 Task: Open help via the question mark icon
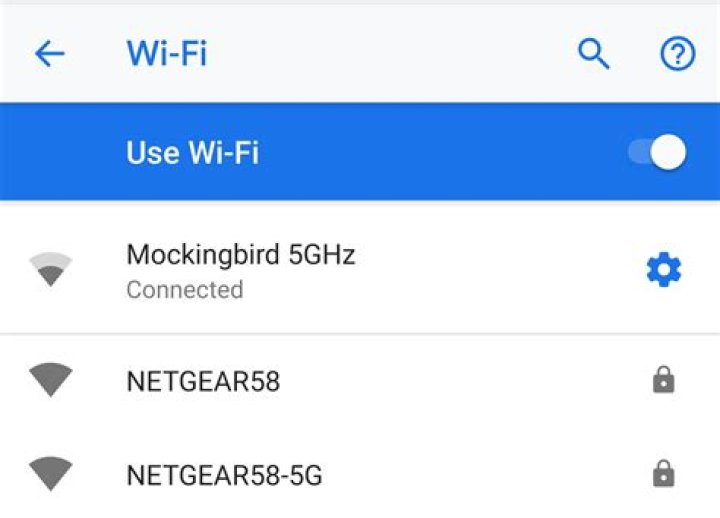(x=678, y=53)
